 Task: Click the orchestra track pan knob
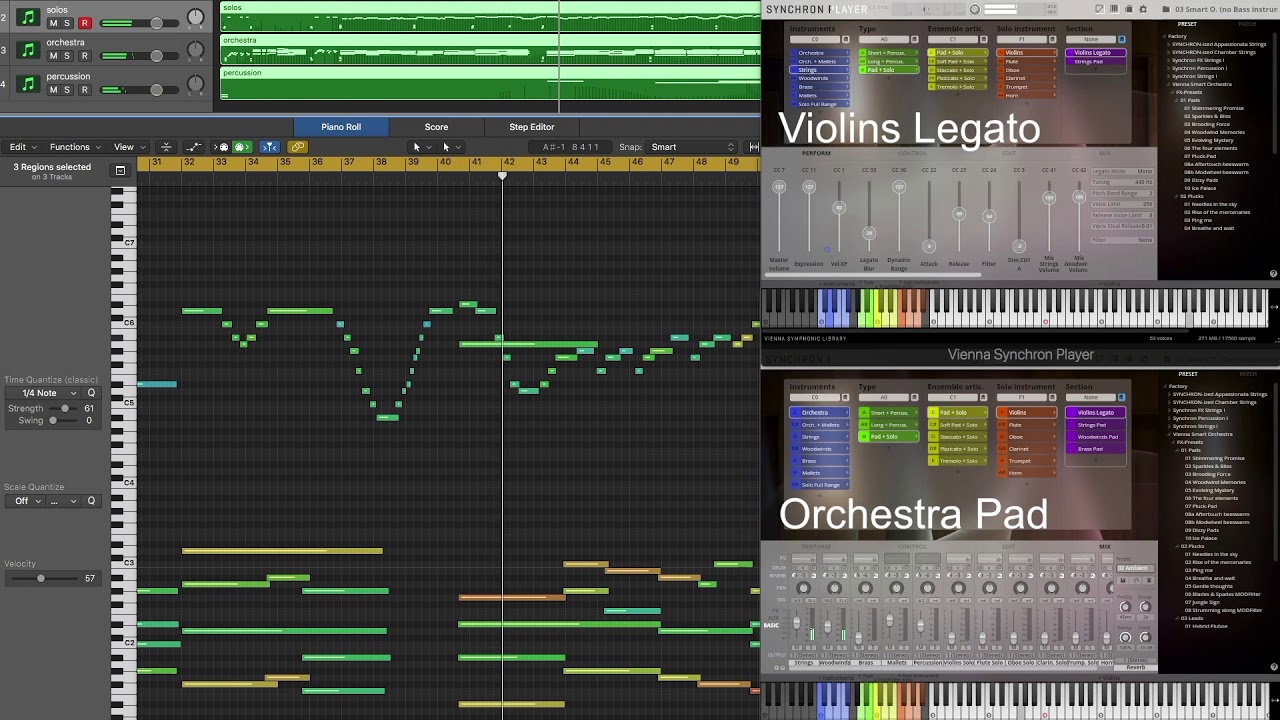click(x=195, y=51)
